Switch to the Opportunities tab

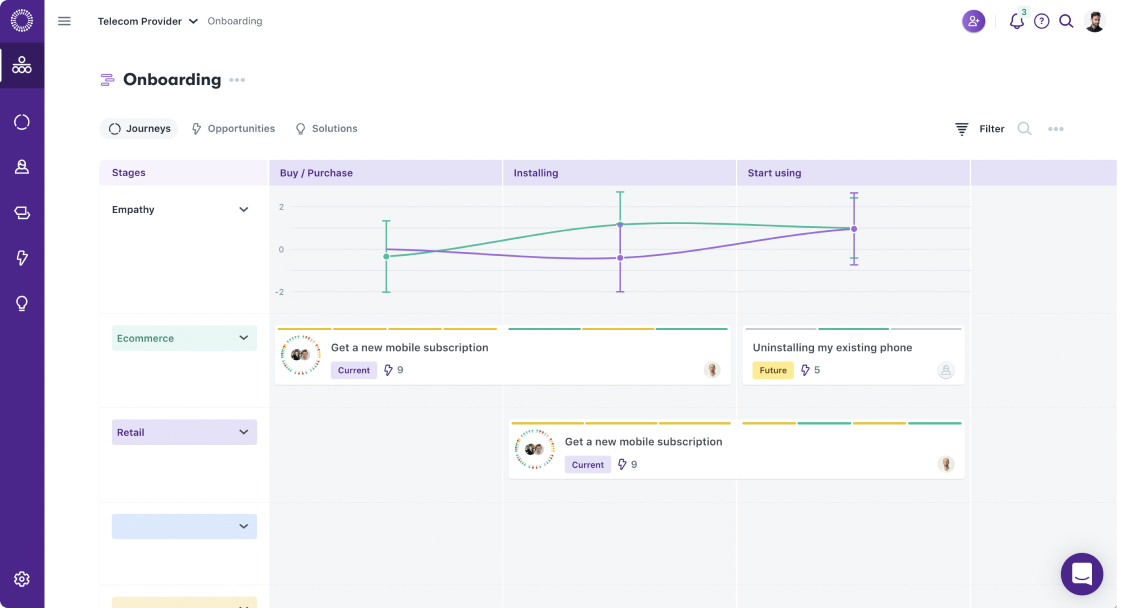(x=233, y=129)
